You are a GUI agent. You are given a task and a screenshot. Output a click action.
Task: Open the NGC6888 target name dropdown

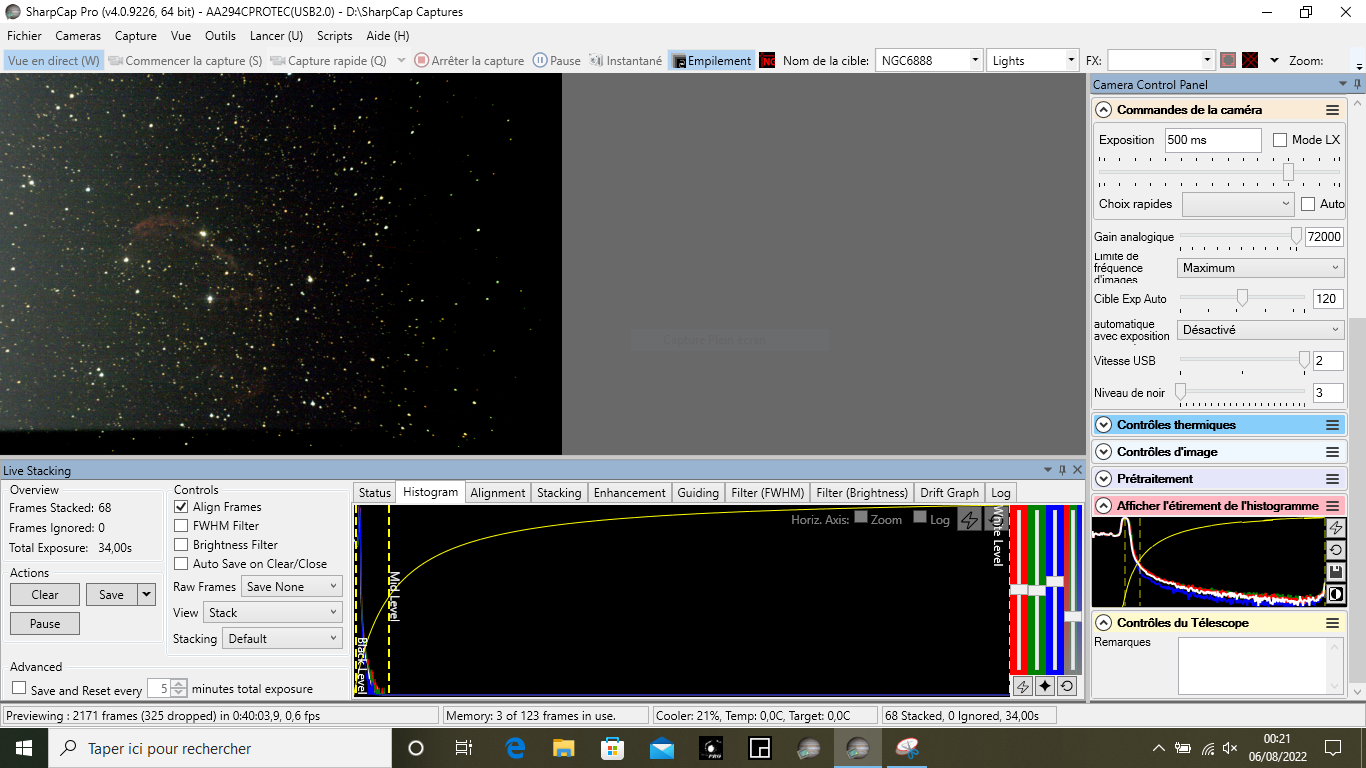tap(975, 61)
